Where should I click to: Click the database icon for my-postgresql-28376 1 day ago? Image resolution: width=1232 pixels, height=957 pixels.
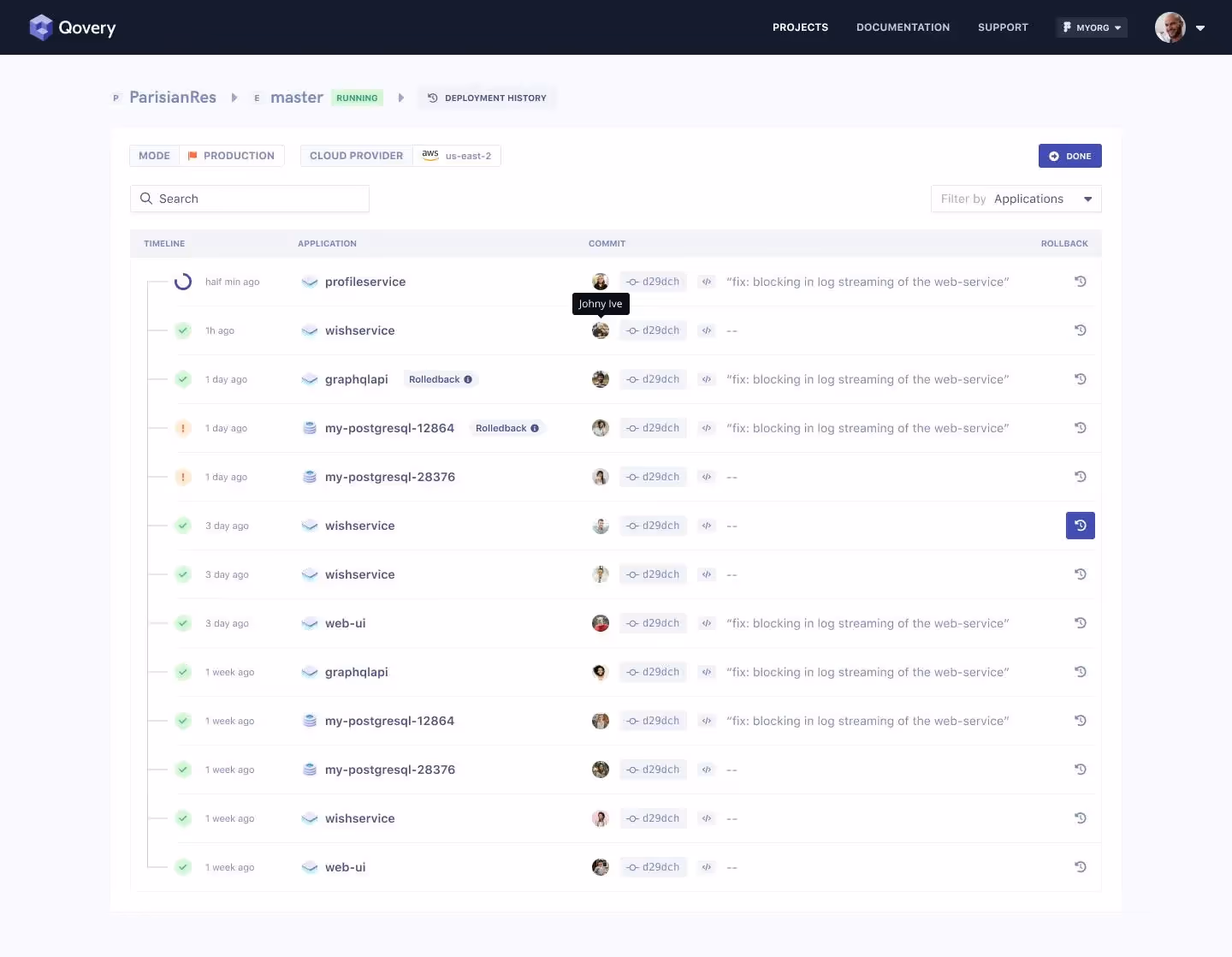click(x=310, y=477)
